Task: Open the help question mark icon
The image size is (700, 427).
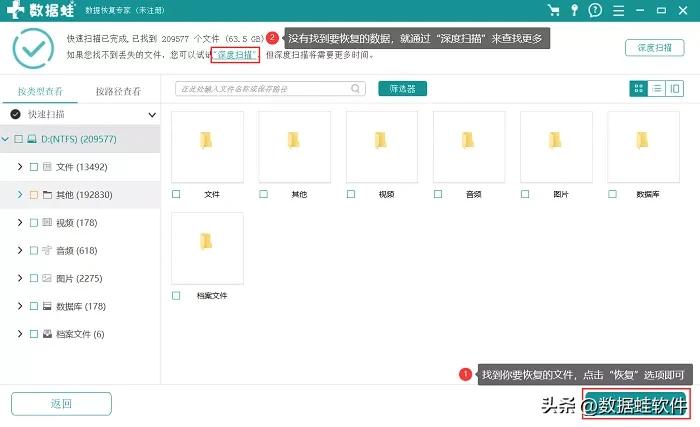Action: (595, 10)
